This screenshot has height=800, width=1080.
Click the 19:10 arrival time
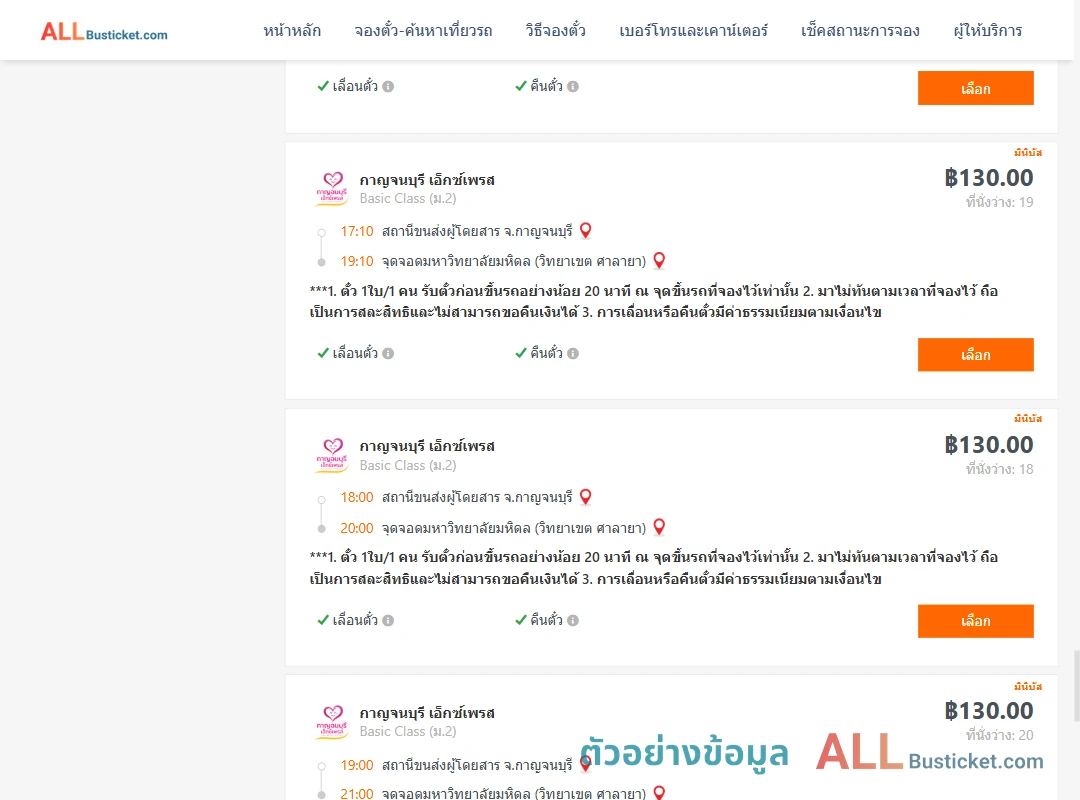[x=357, y=261]
